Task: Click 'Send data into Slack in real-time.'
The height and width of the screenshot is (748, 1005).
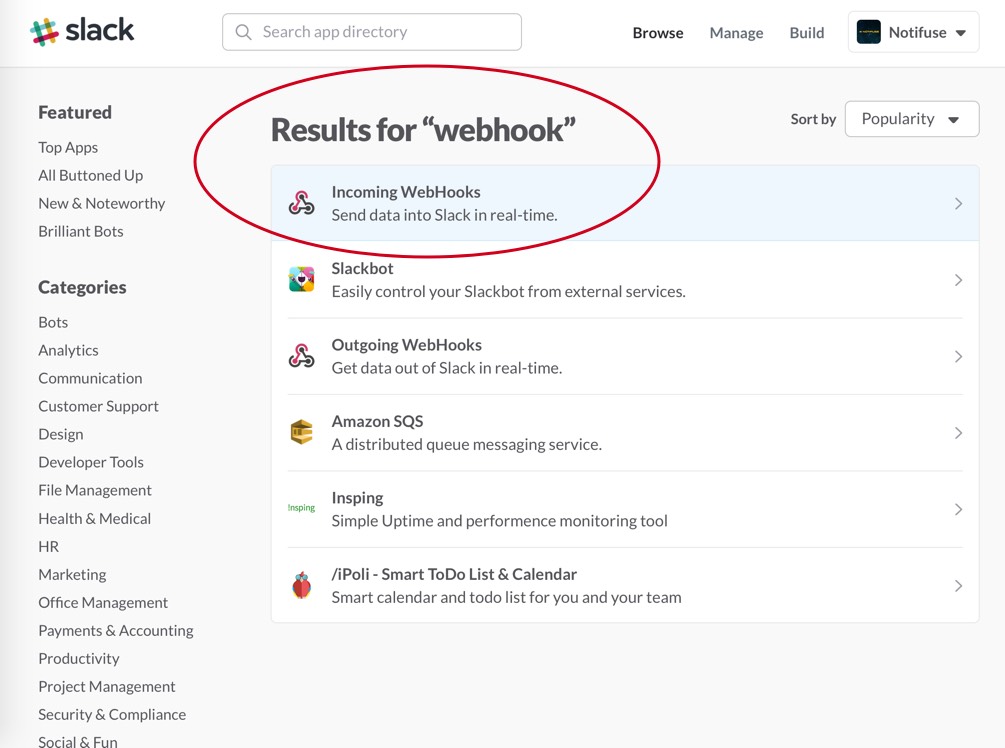Action: click(x=444, y=215)
